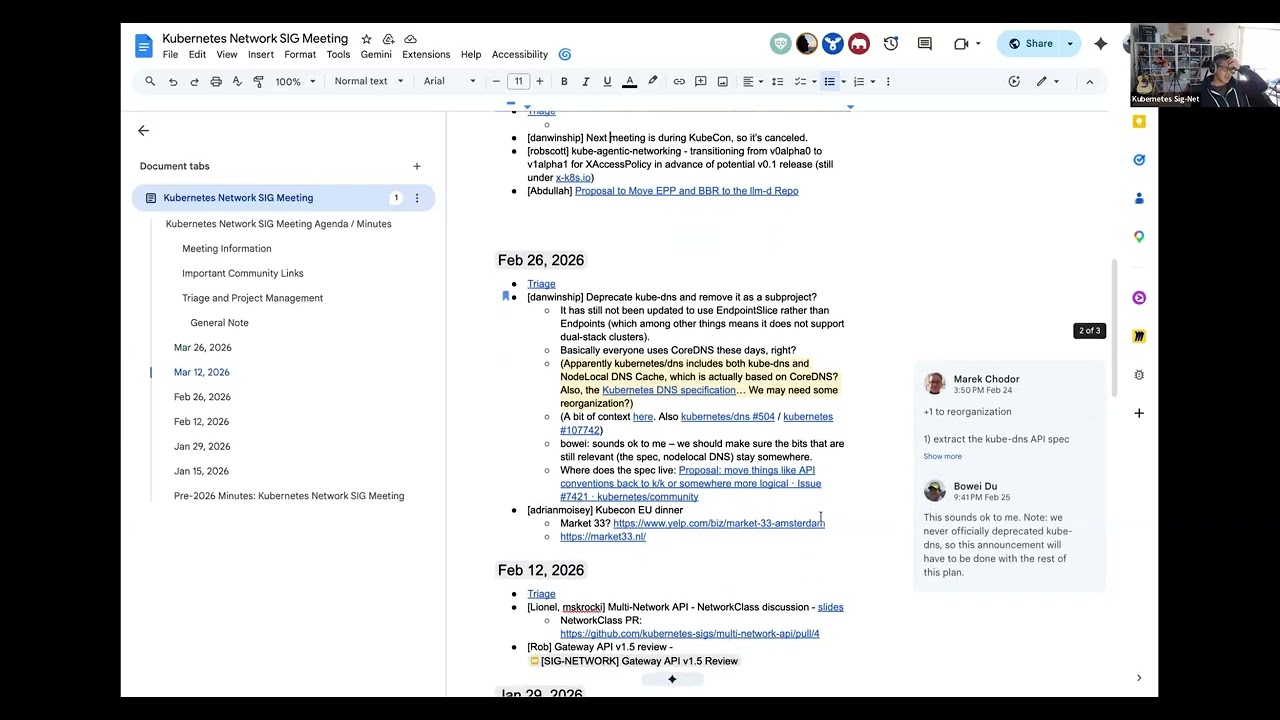Open the line and paragraph spacing options
1280x720 pixels.
tap(777, 81)
